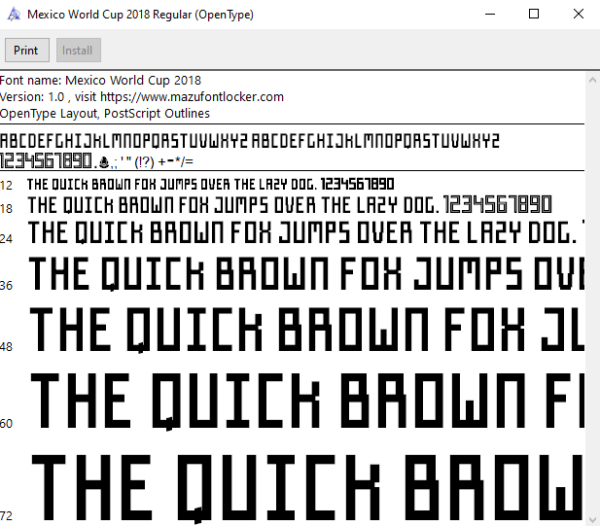
Task: Close the Mexico World Cup 2018 window
Action: pyautogui.click(x=578, y=14)
